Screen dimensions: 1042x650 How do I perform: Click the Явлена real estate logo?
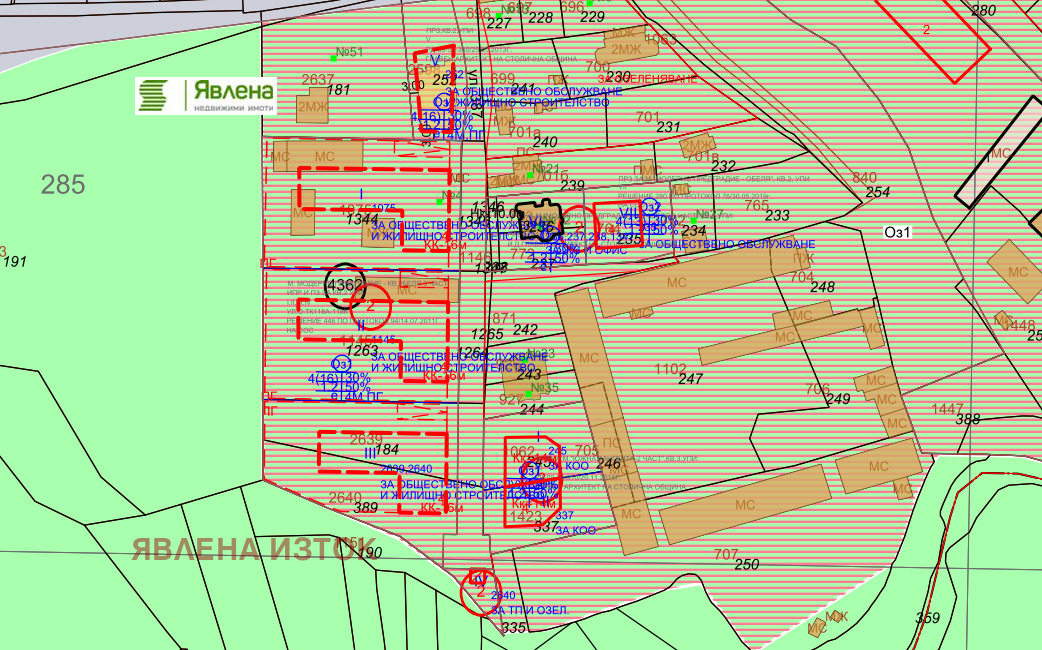pyautogui.click(x=206, y=95)
